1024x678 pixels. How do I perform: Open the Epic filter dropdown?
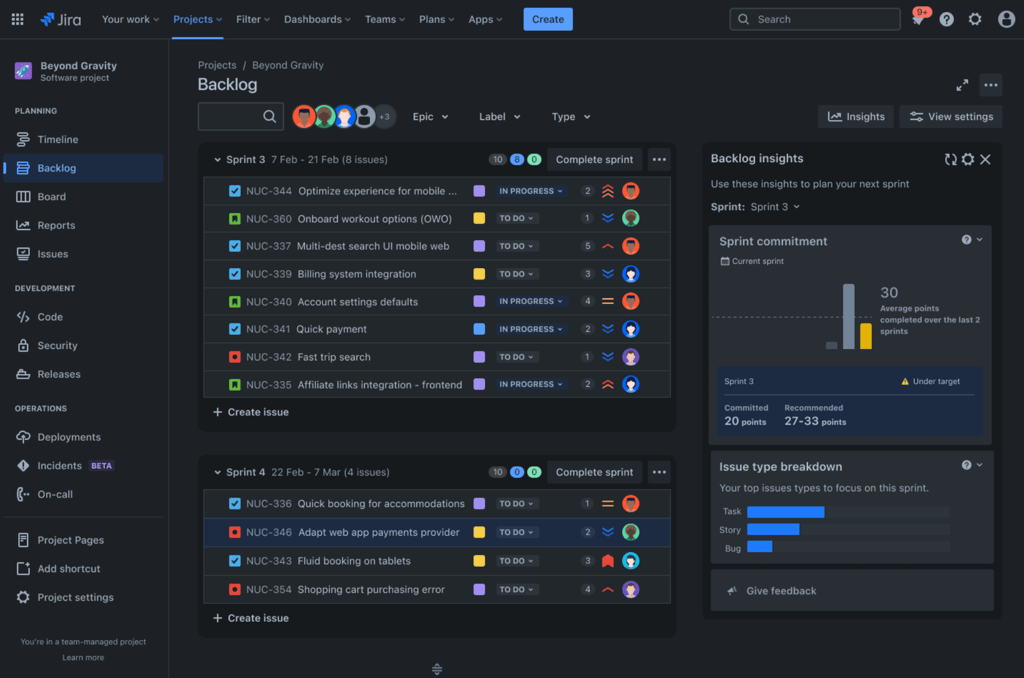[430, 116]
